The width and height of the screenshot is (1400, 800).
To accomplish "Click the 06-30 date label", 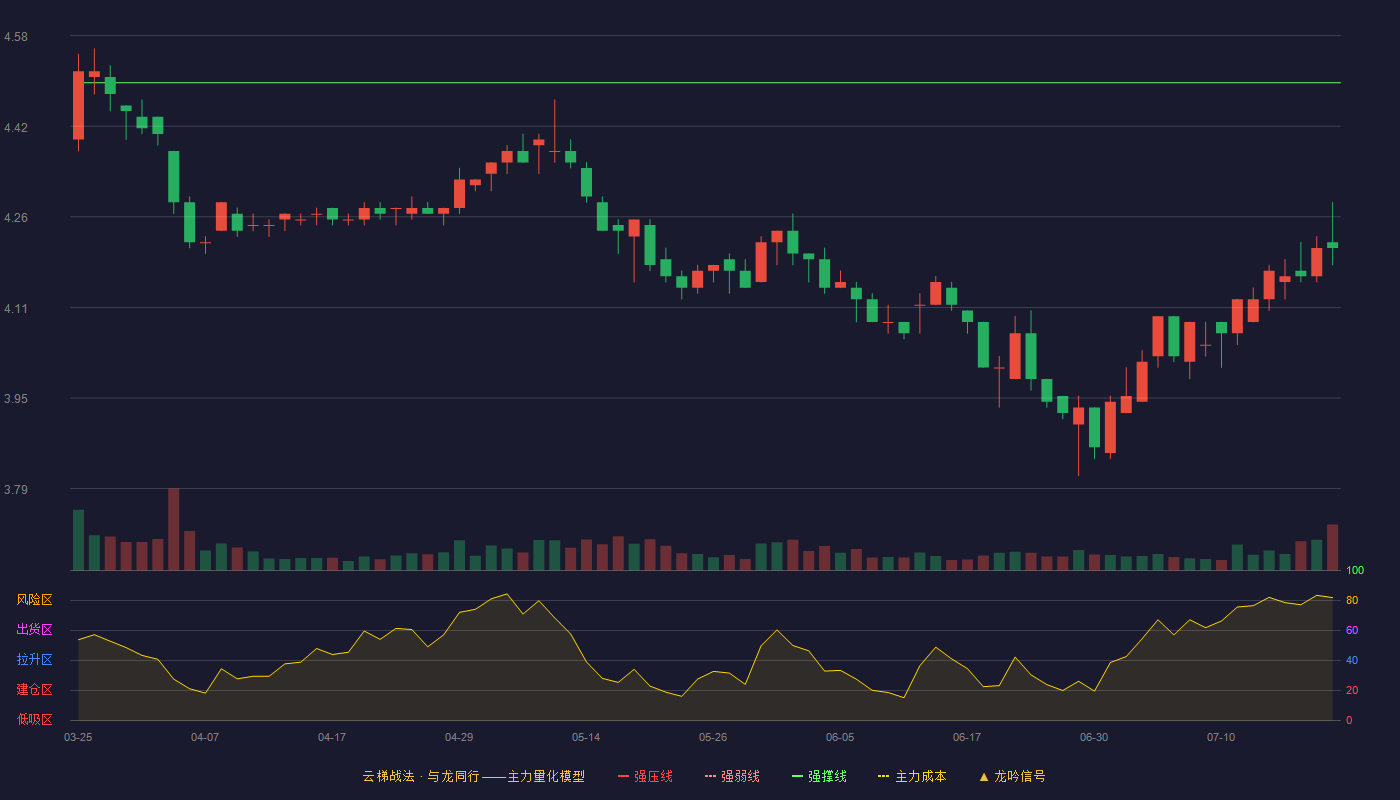I will pyautogui.click(x=1094, y=737).
